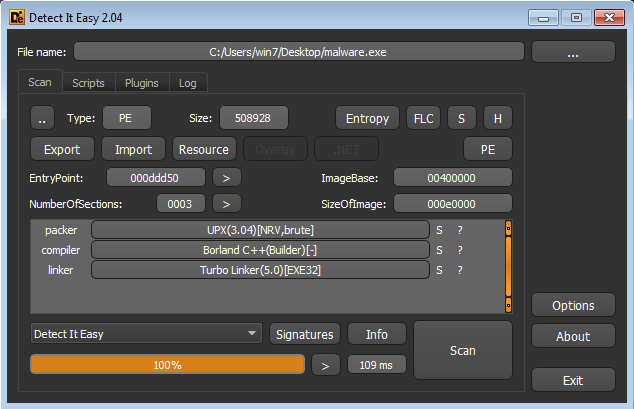
Task: Click the S link in compiler row
Action: (439, 250)
